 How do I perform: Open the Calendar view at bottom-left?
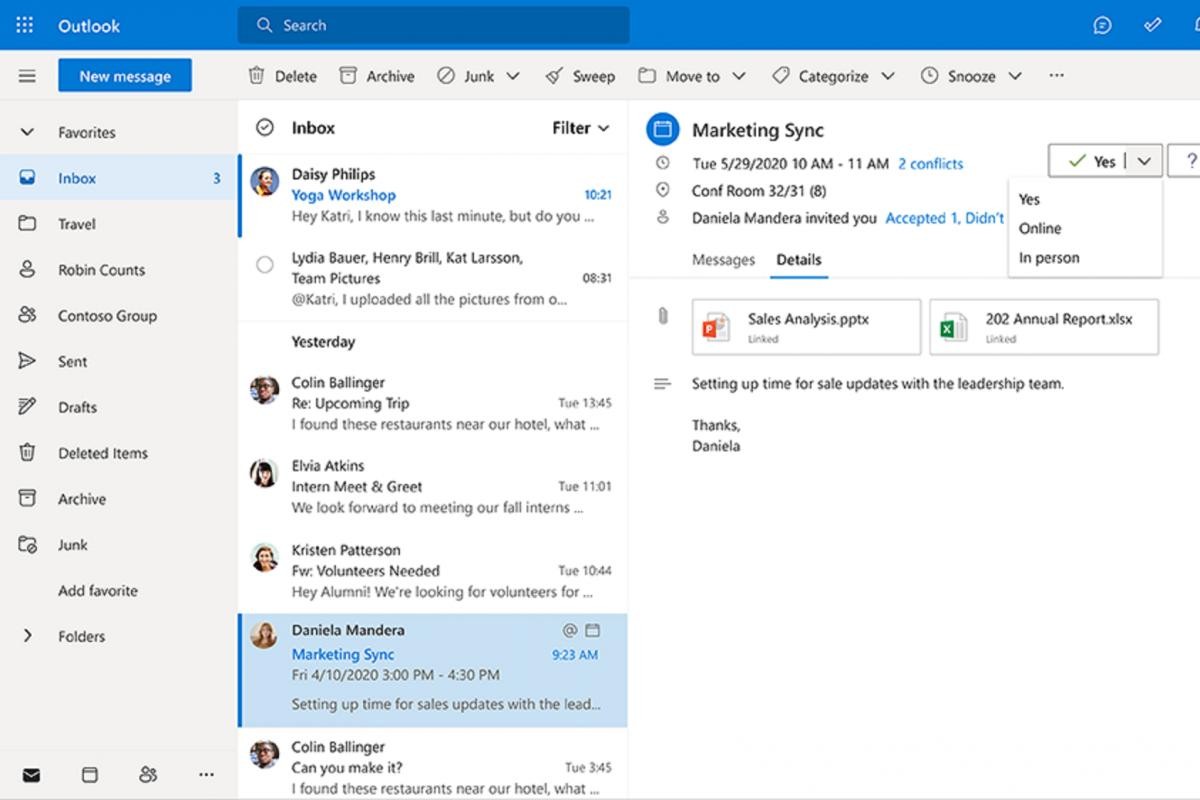coord(90,774)
